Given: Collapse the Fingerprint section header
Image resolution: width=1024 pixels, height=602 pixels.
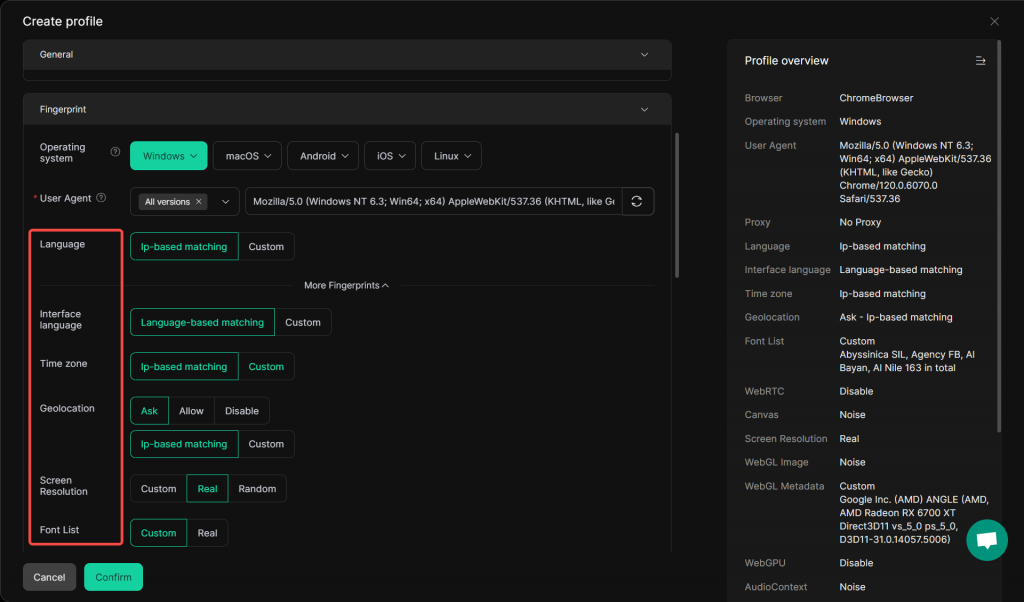Looking at the screenshot, I should point(644,109).
